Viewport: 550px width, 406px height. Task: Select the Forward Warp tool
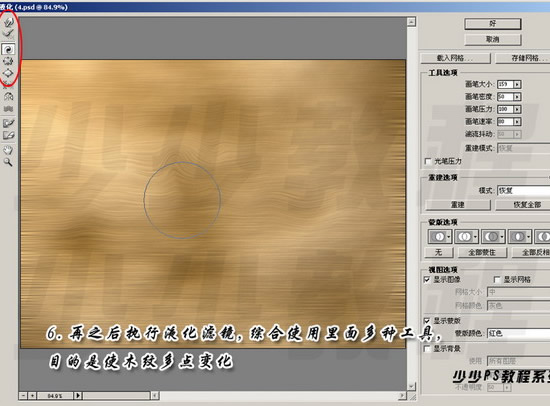[8, 22]
